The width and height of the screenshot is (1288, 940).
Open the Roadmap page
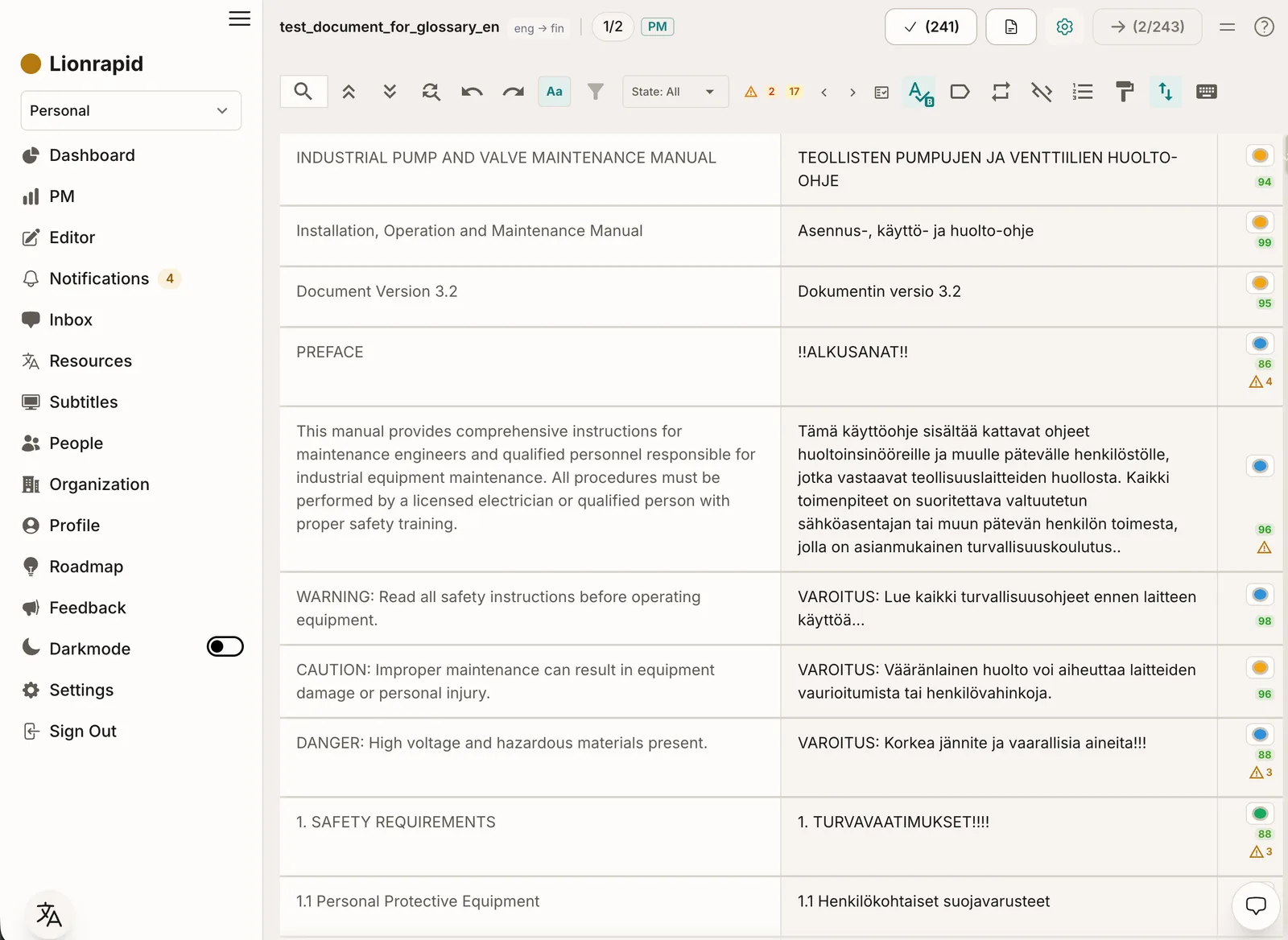pyautogui.click(x=86, y=566)
